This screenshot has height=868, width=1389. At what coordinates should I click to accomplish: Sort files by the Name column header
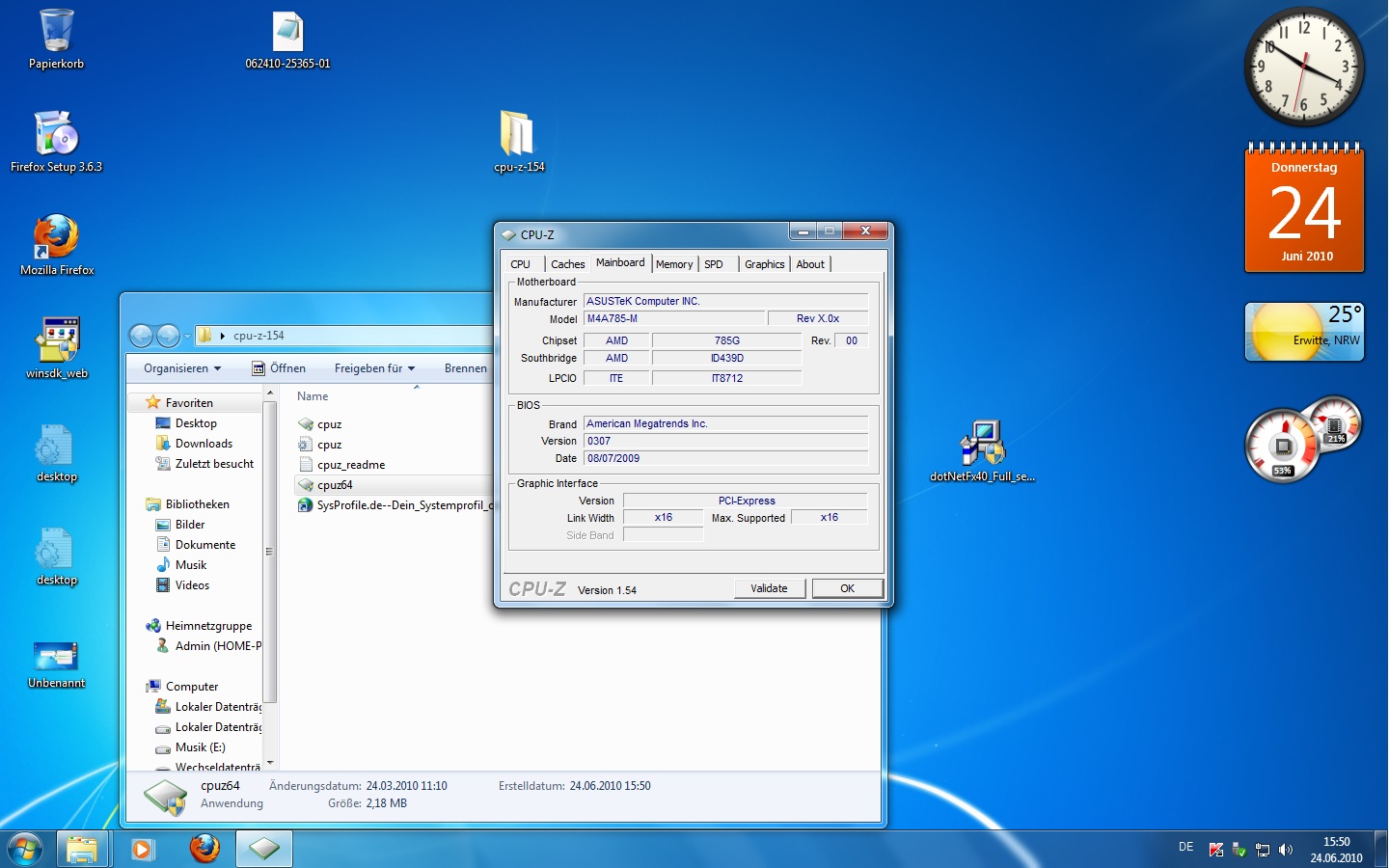pos(313,396)
